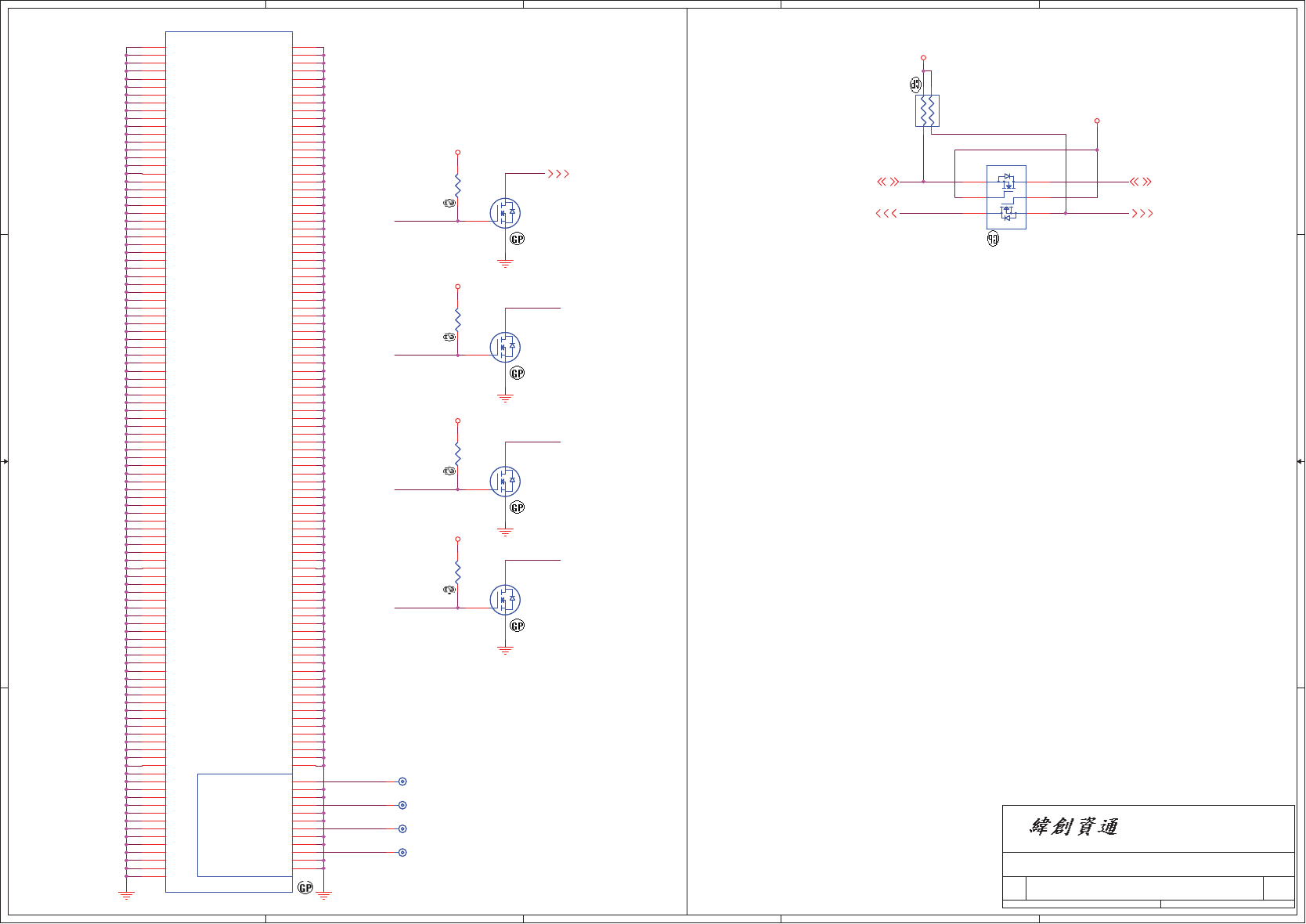Select the left triple-arrow input port symbol
The image size is (1306, 924).
tap(886, 213)
